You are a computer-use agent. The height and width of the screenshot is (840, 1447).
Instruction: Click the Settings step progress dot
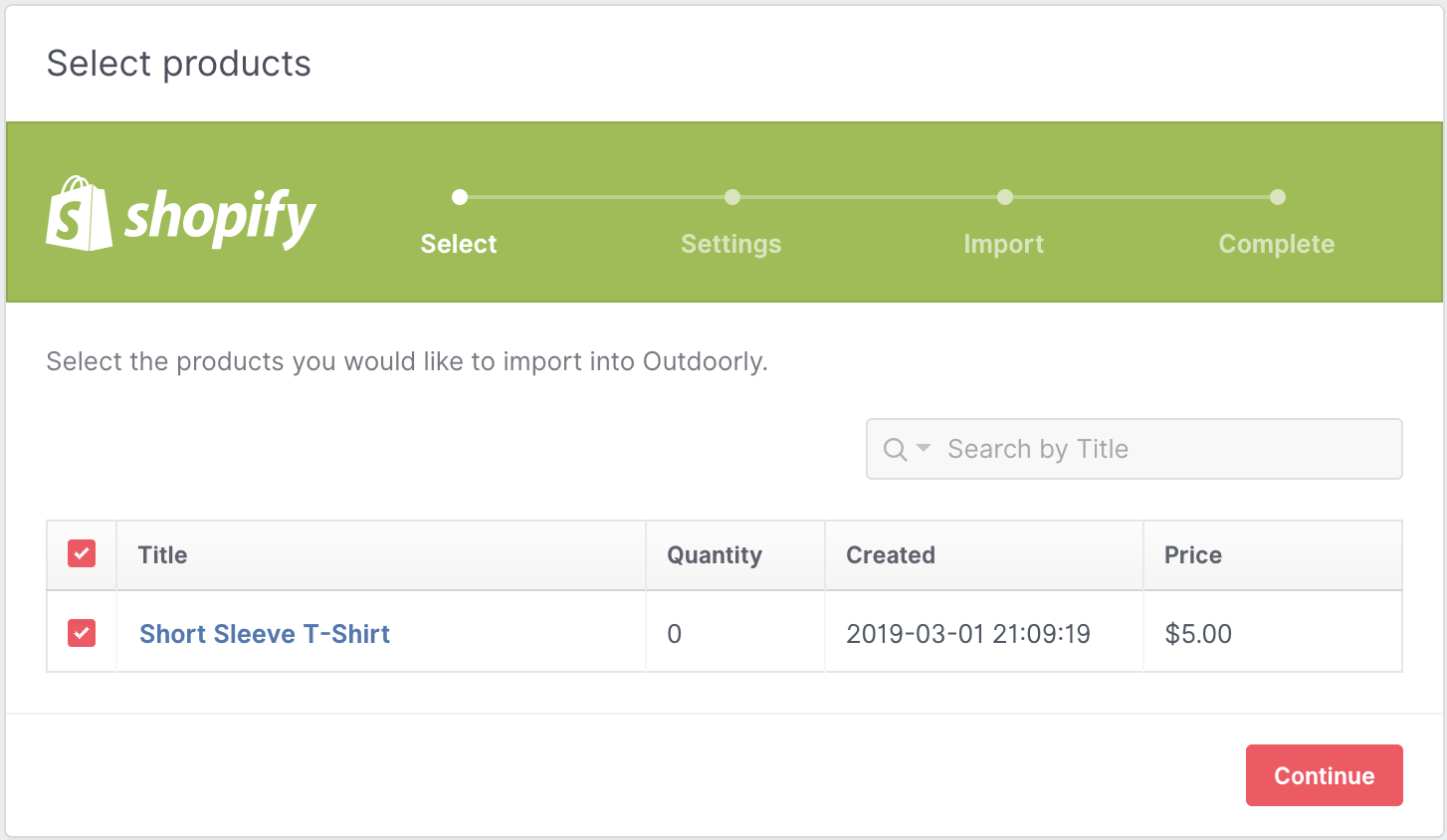coord(732,197)
